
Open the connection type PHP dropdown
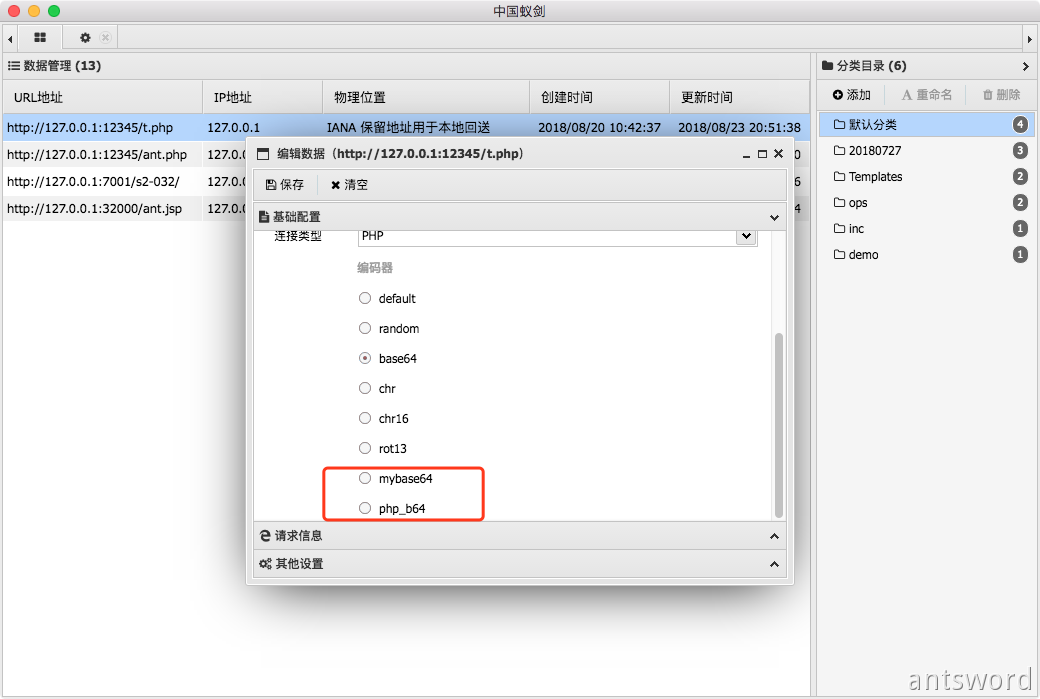tap(745, 237)
